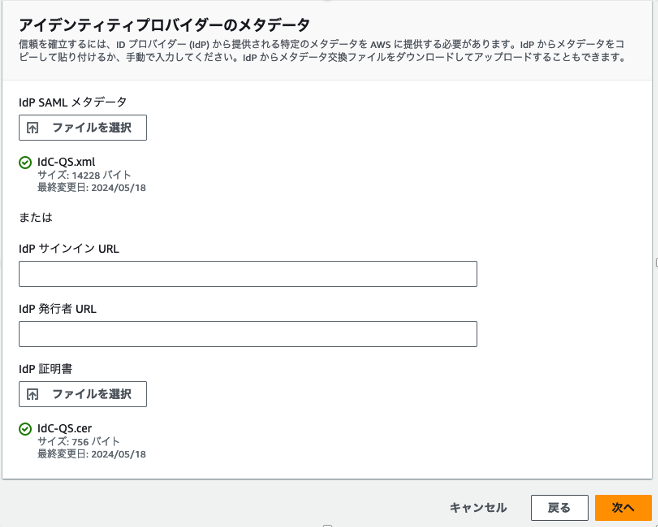The image size is (658, 527).
Task: Click the サイズ: 14228 バイト text
Action: pyautogui.click(x=84, y=175)
